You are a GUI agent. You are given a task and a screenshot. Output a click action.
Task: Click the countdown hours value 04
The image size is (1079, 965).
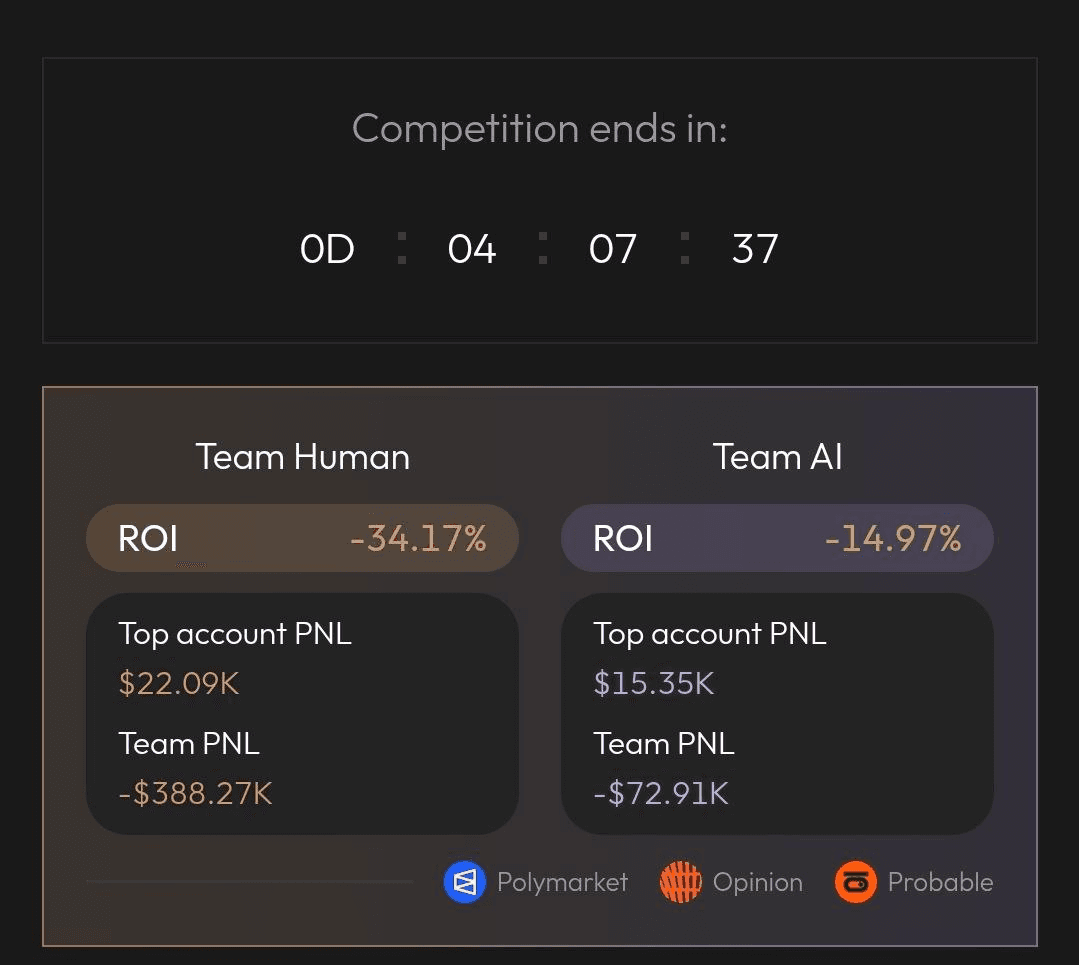(472, 249)
